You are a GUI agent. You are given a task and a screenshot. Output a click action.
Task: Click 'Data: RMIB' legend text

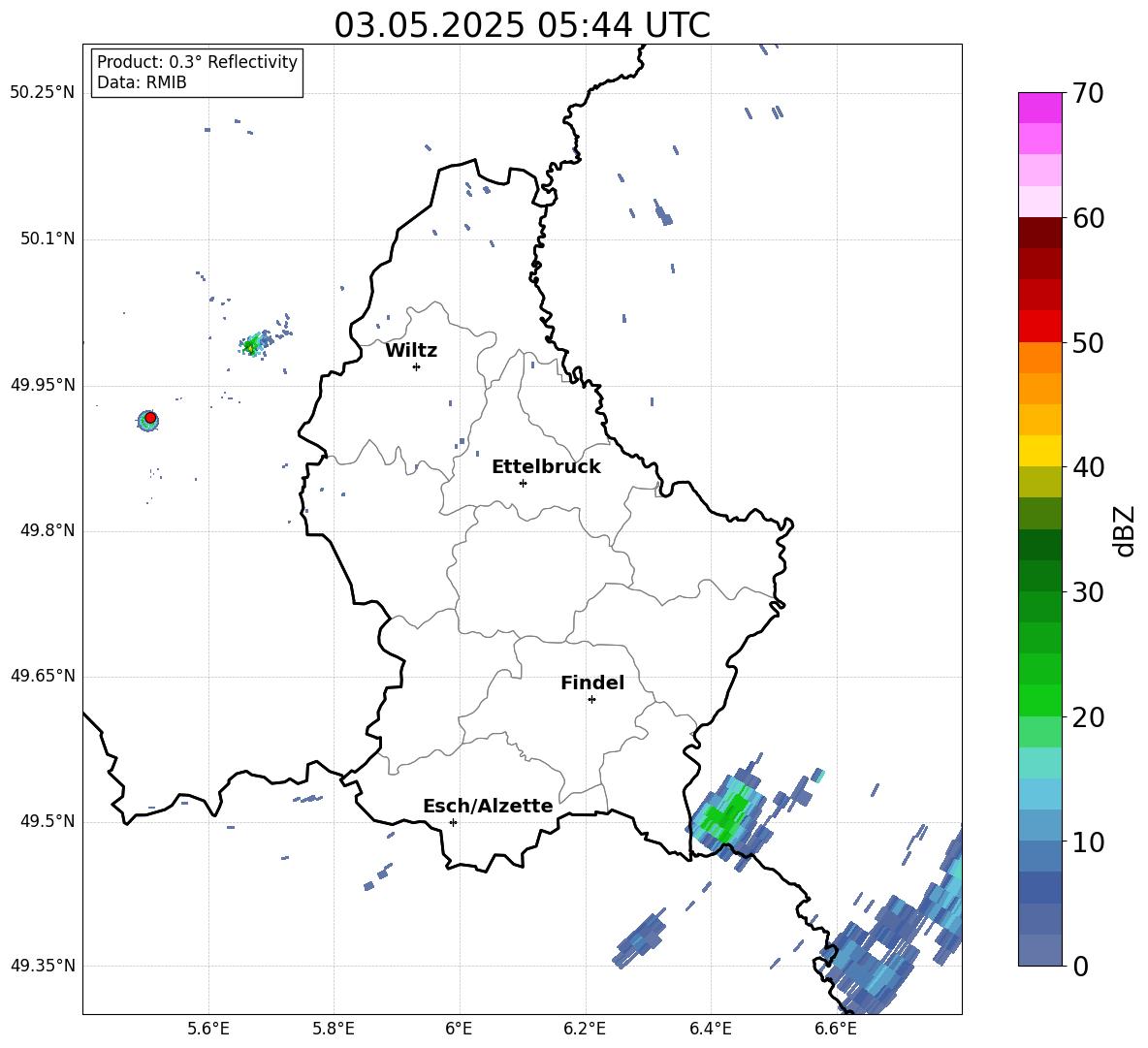142,82
